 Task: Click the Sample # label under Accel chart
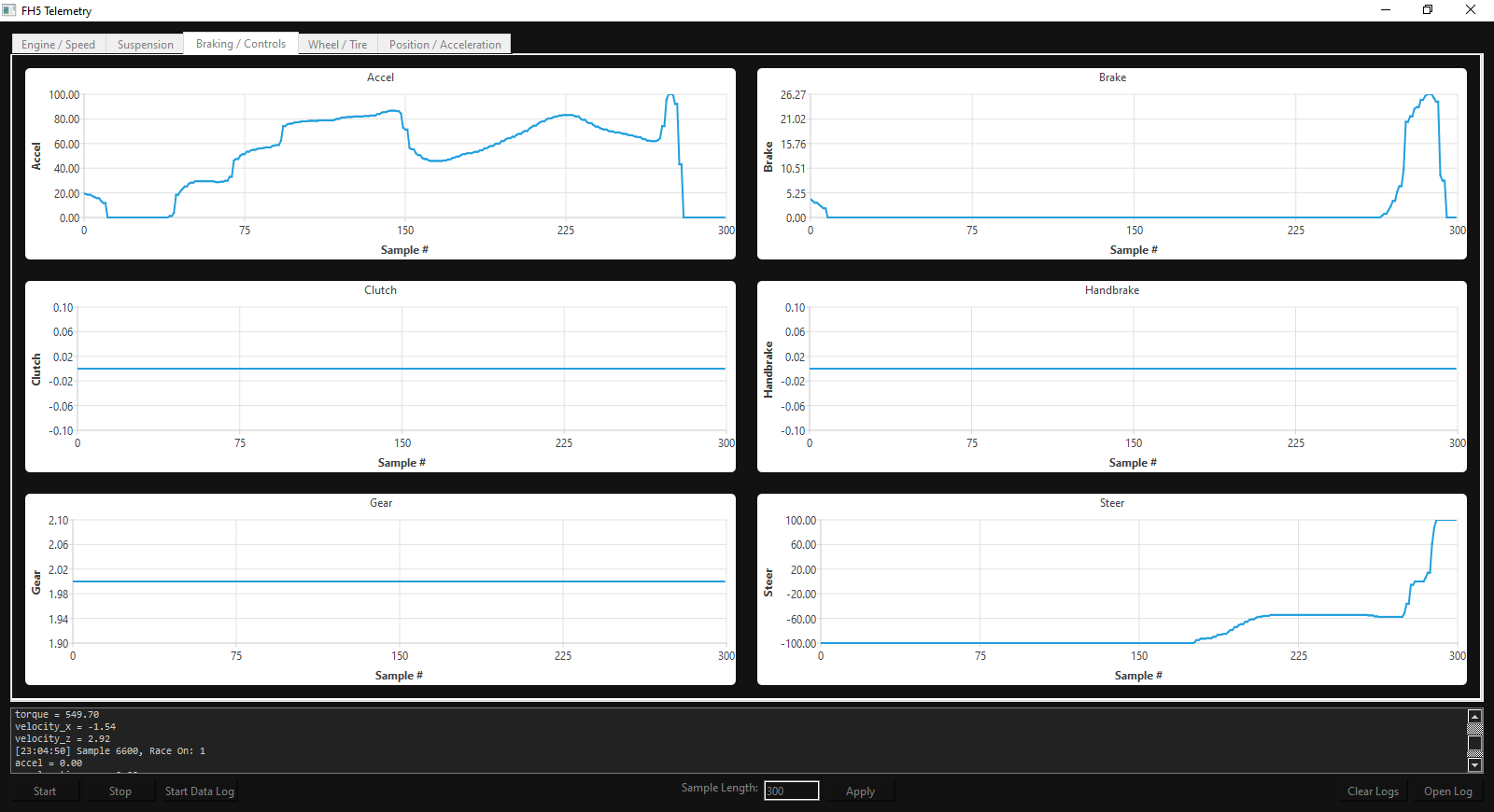(404, 250)
